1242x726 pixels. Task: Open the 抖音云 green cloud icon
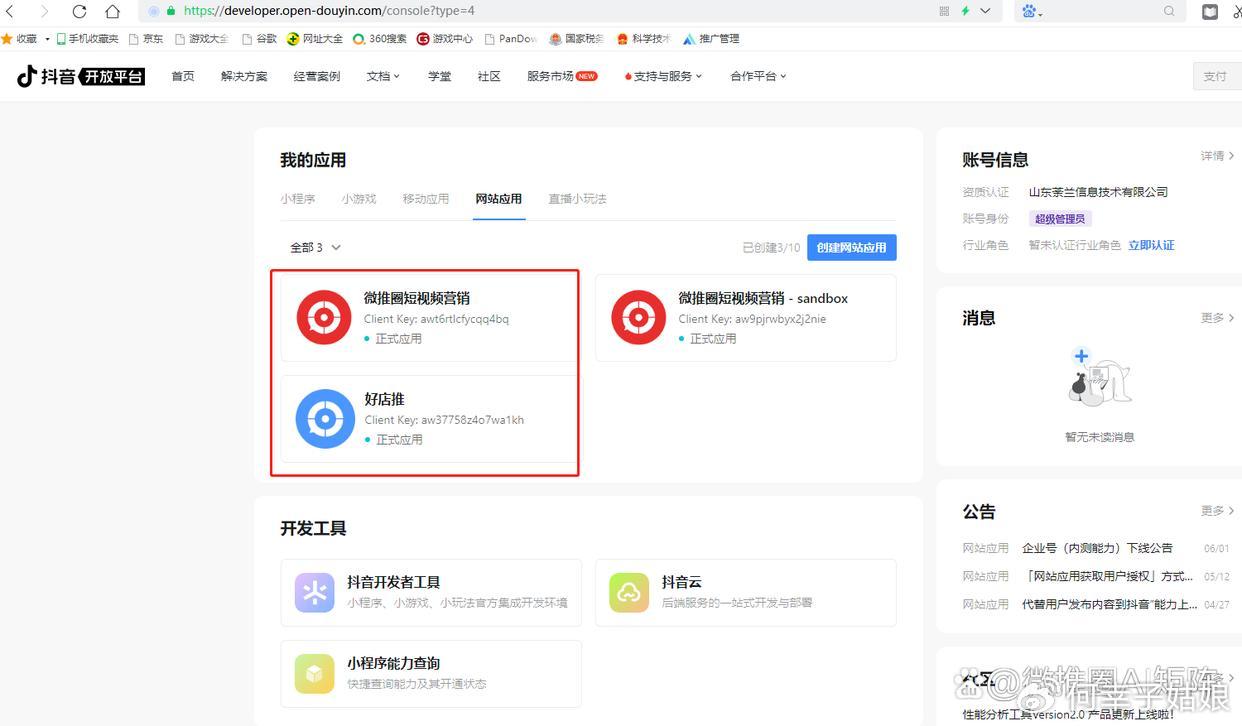[629, 592]
